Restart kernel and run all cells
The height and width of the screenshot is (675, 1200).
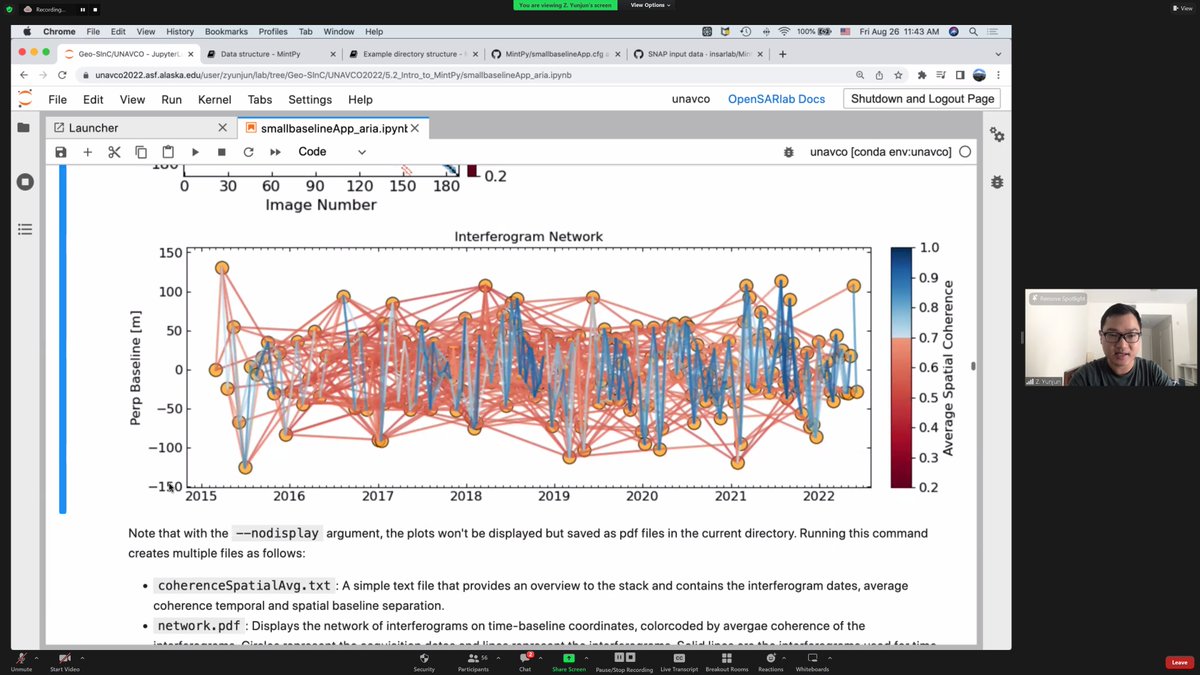coord(275,152)
